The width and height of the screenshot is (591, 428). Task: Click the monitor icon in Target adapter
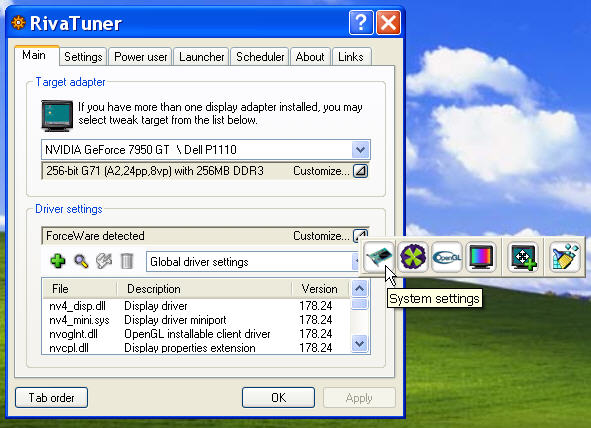coord(57,116)
